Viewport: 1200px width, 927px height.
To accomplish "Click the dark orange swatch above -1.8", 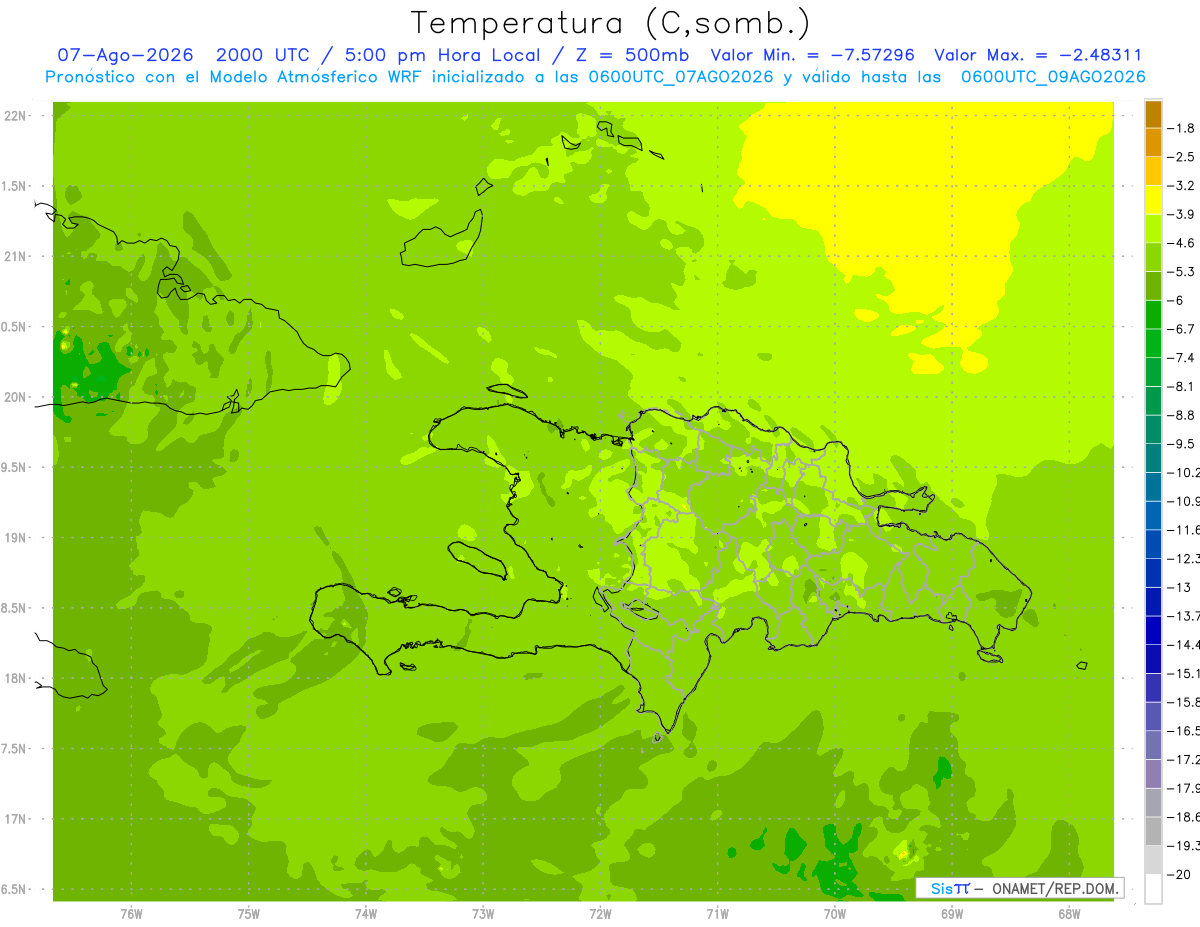I will click(1153, 114).
